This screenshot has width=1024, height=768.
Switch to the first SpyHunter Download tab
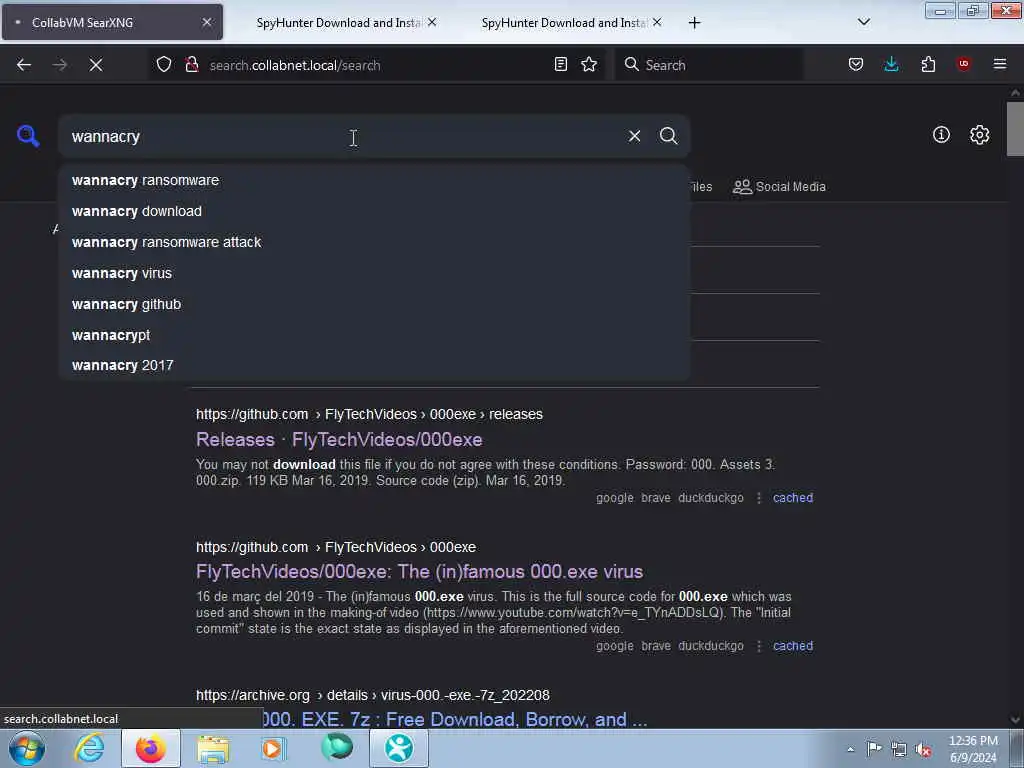[x=338, y=23]
